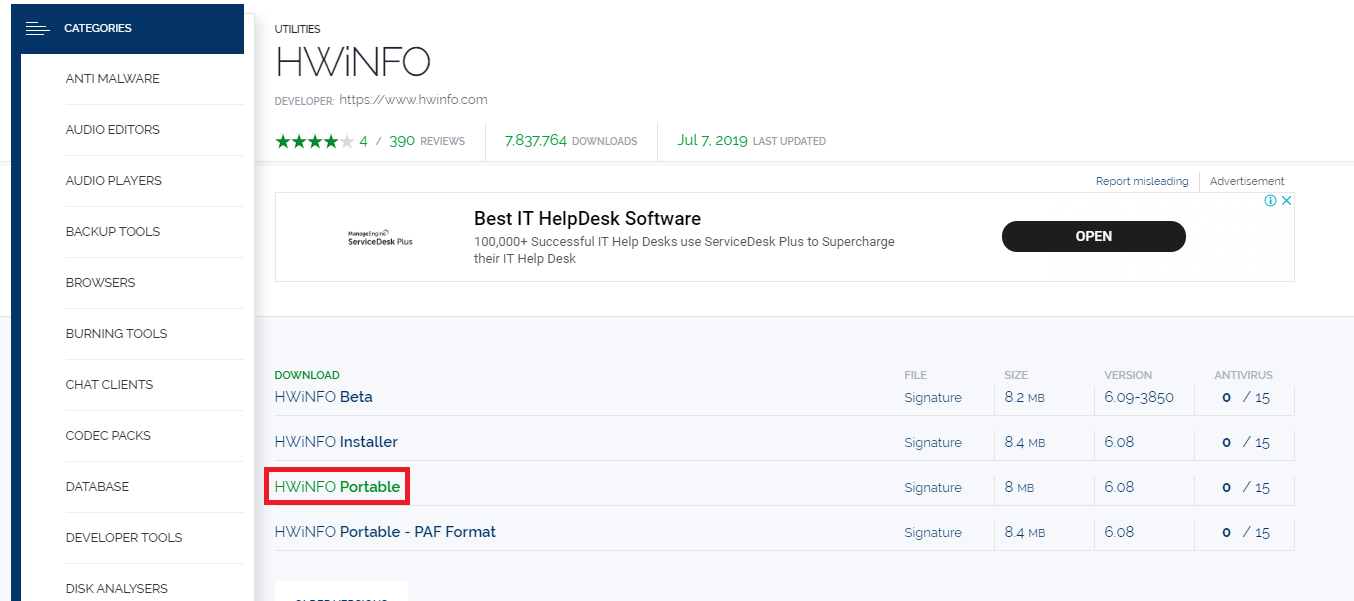Click the Report misleading link
Image resolution: width=1354 pixels, height=601 pixels.
coord(1142,181)
